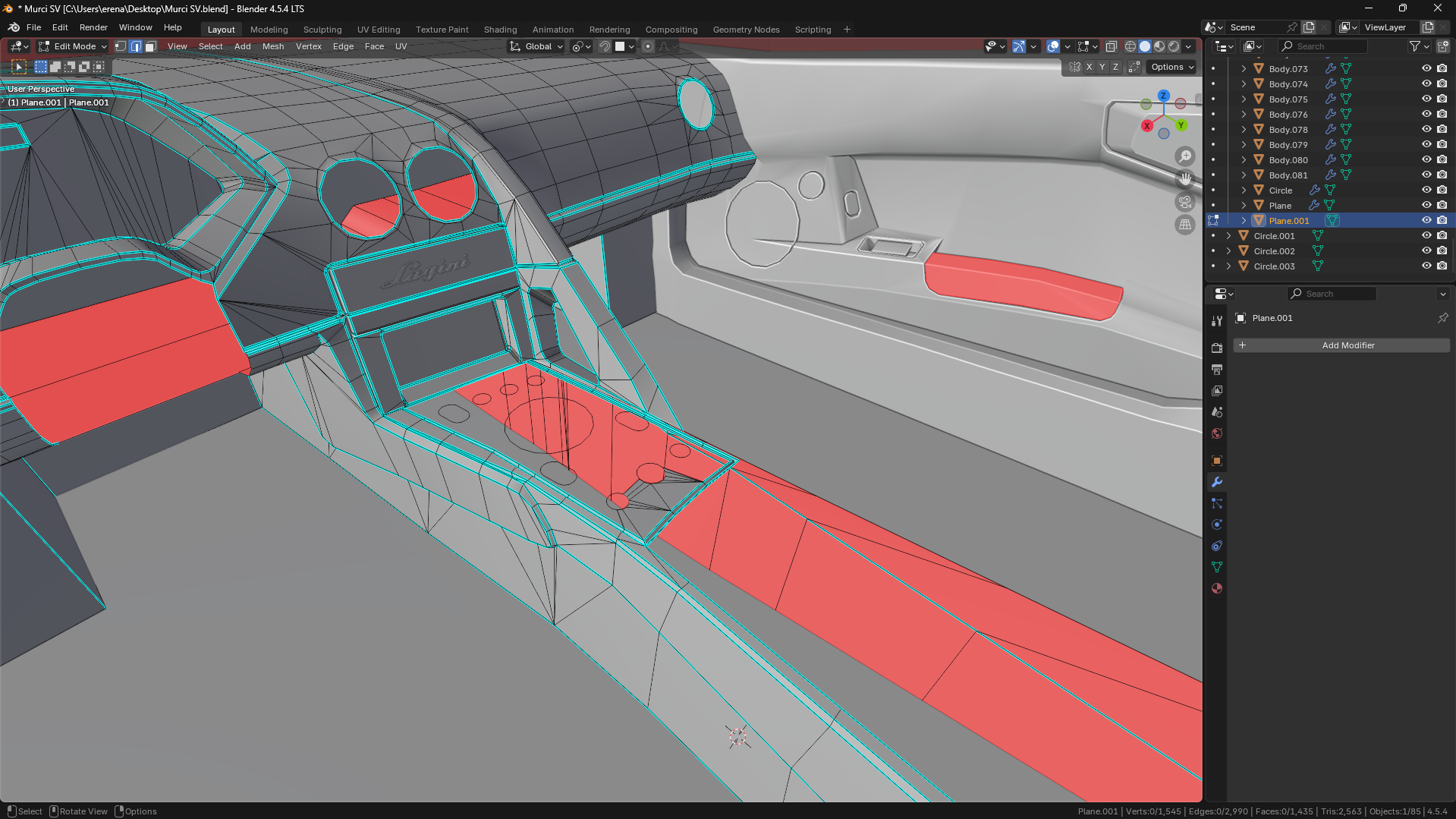Open the Face menu button
The image size is (1456, 819).
(x=374, y=46)
